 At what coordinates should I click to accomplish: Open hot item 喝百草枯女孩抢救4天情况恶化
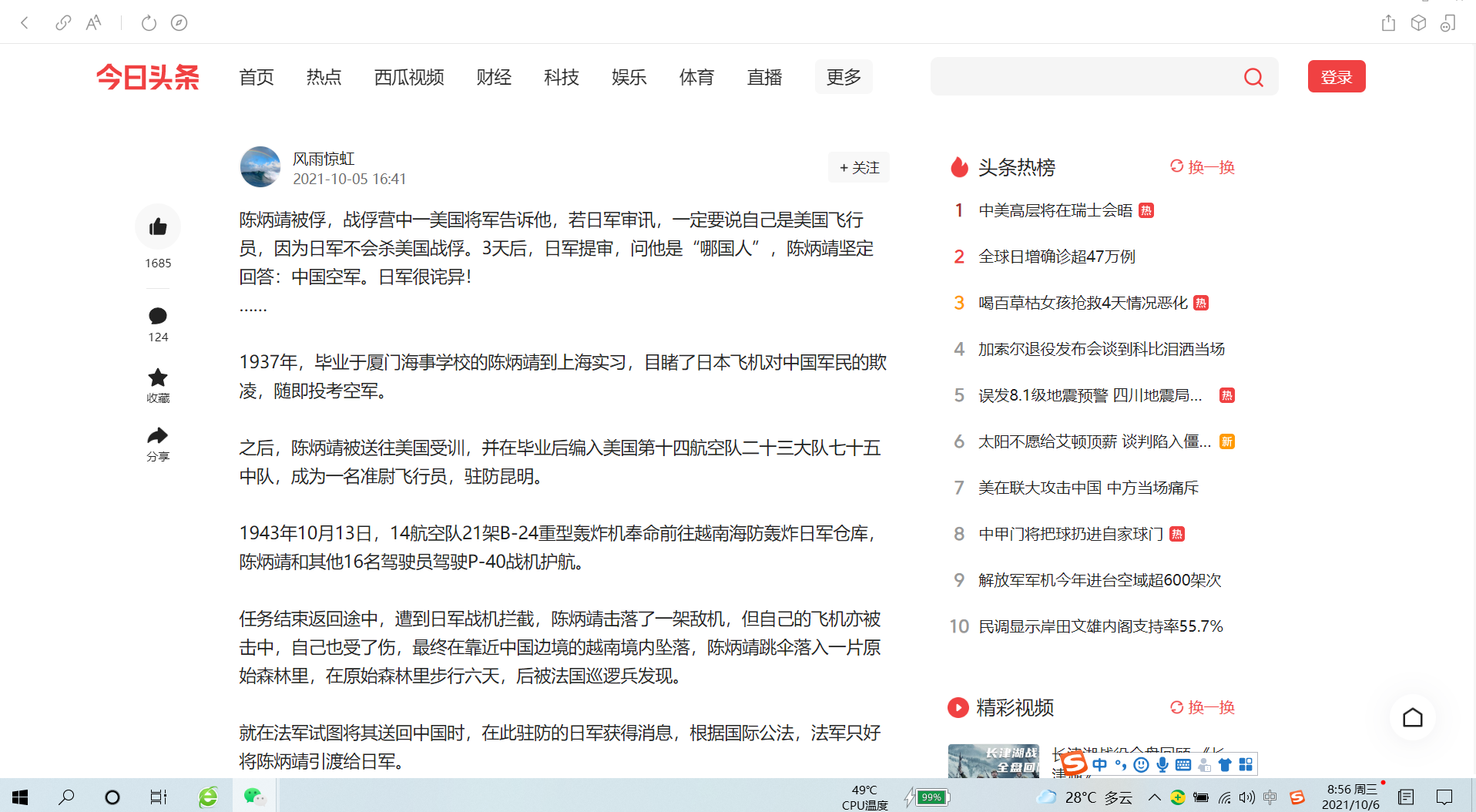(1083, 303)
